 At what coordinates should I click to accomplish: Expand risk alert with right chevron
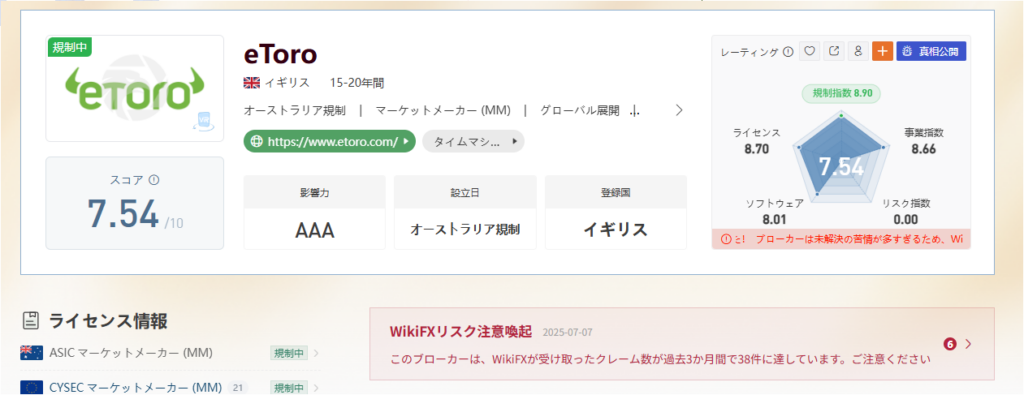click(968, 344)
